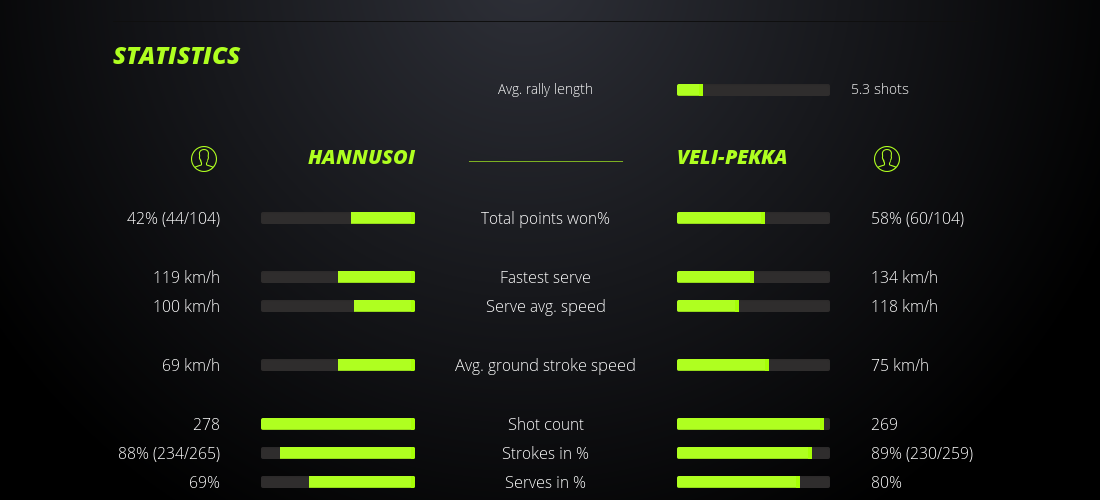The height and width of the screenshot is (500, 1100).
Task: Click Veli-Pekka's player profile icon
Action: pos(886,158)
